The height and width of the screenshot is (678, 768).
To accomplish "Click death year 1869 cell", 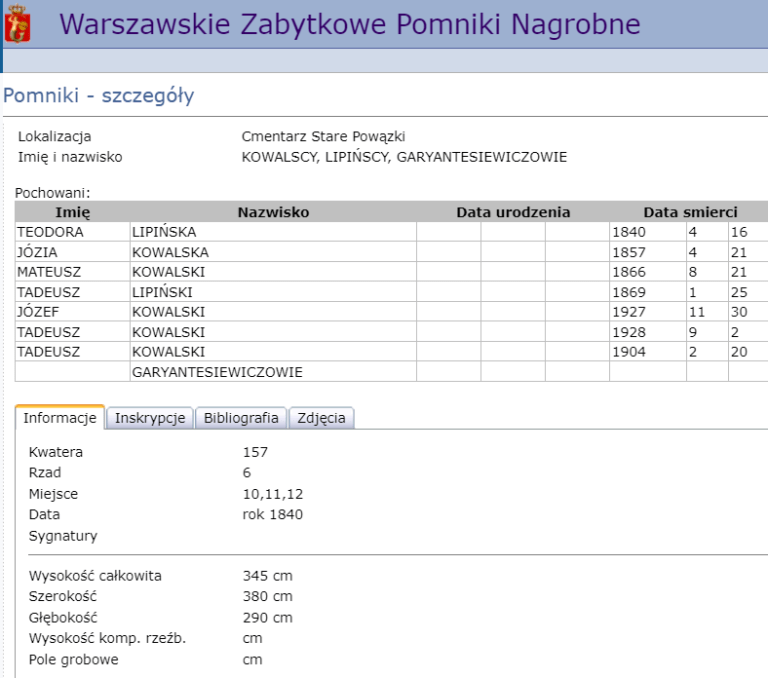I will (x=648, y=292).
